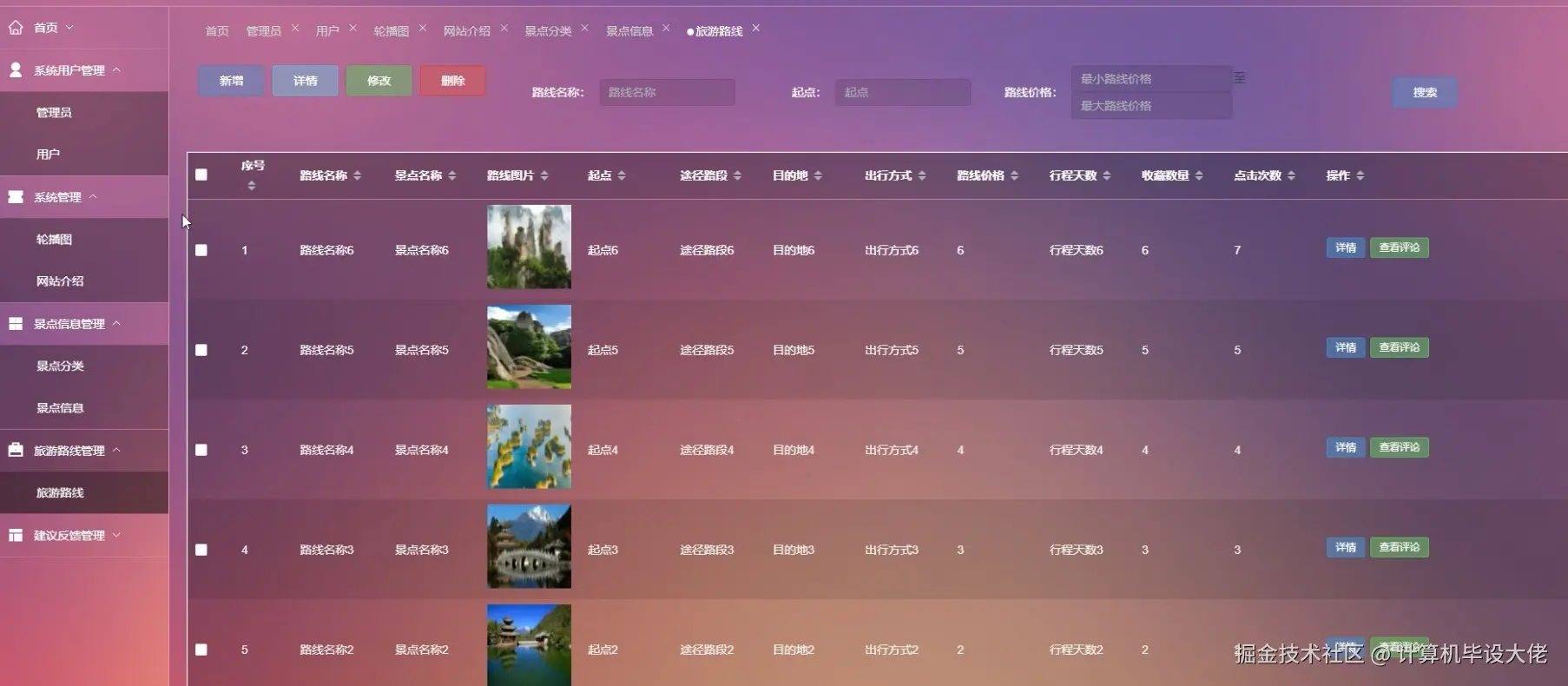Image resolution: width=1568 pixels, height=686 pixels.
Task: Focus the 最小路线价格 field
Action: (x=1151, y=79)
